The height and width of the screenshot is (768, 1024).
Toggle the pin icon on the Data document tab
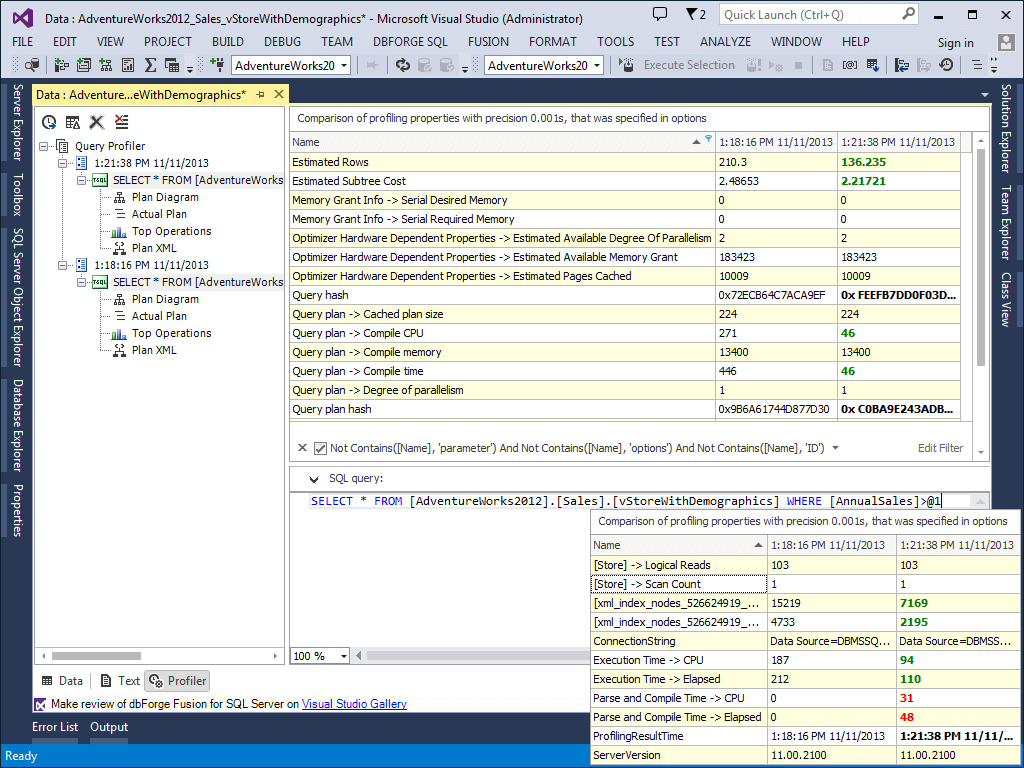point(262,93)
